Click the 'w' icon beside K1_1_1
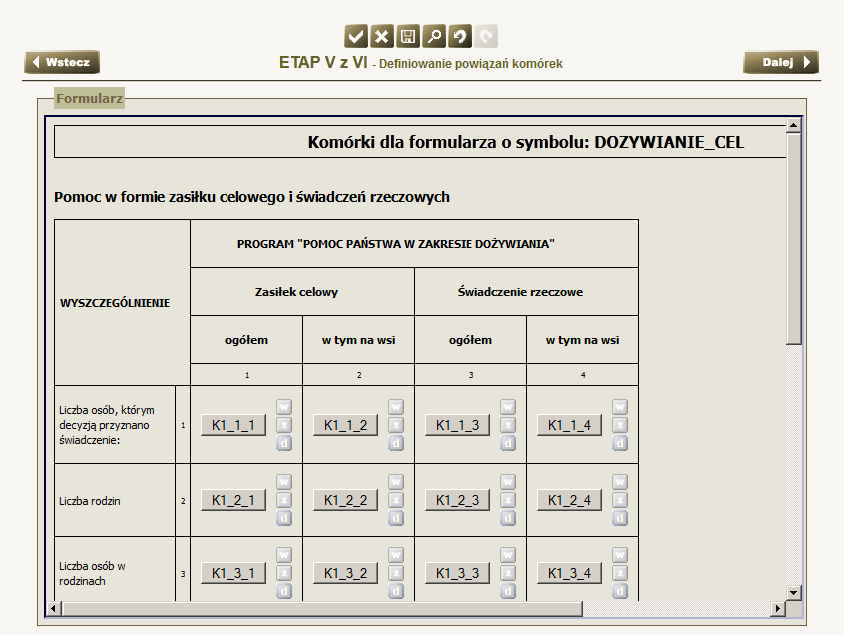Screen dimensions: 844x635 pyautogui.click(x=284, y=407)
